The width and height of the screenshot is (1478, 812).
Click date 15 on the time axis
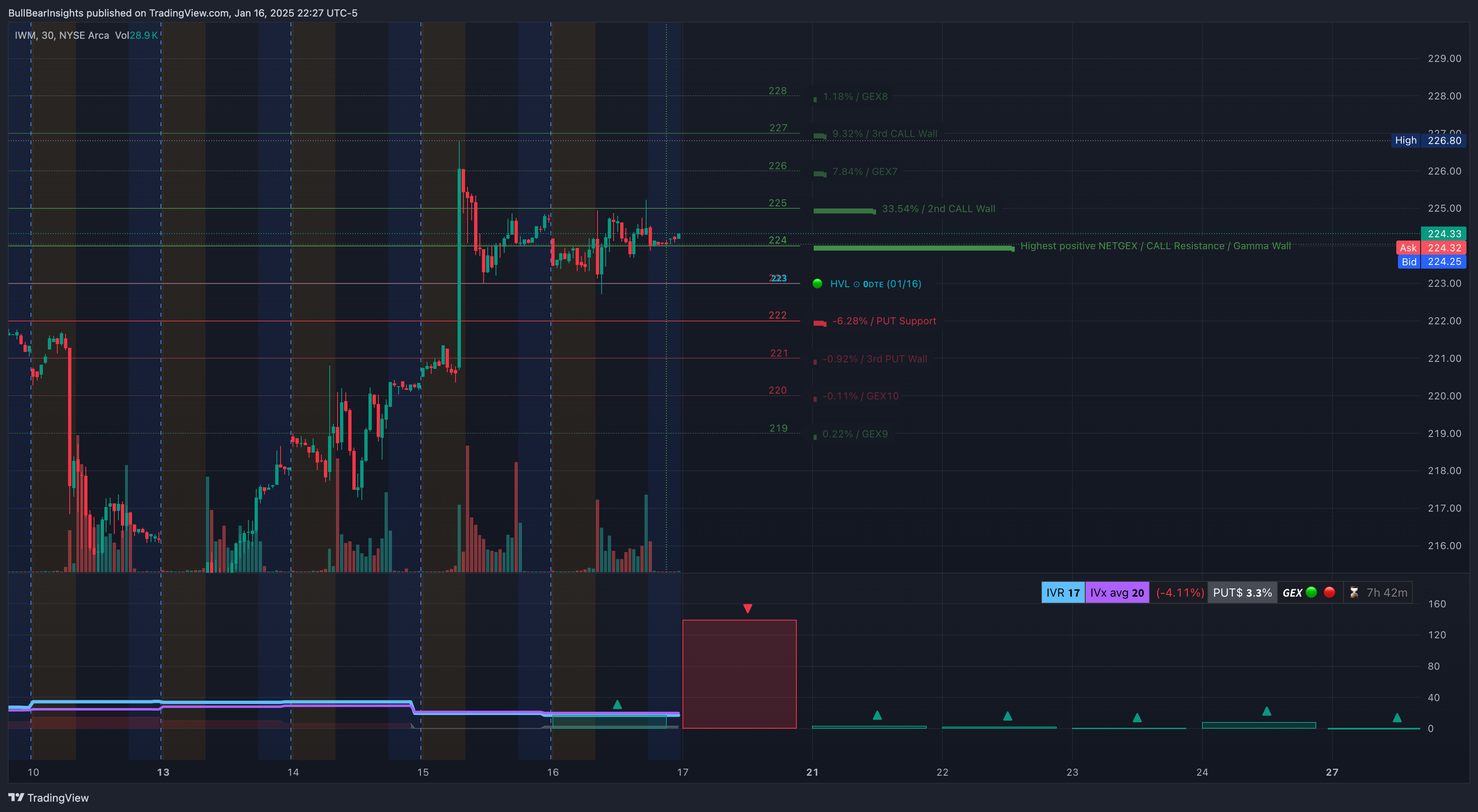(x=423, y=772)
